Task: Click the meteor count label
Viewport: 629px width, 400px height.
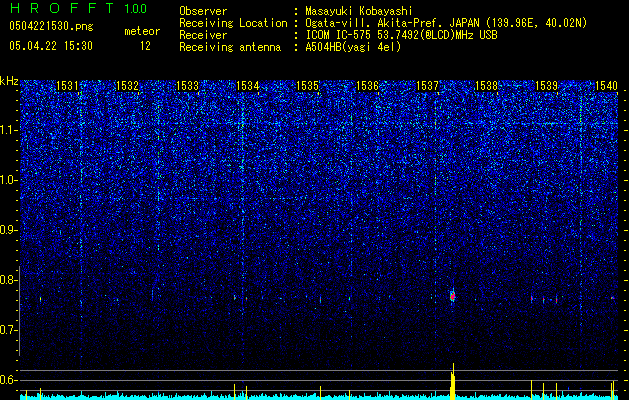Action: (x=142, y=31)
